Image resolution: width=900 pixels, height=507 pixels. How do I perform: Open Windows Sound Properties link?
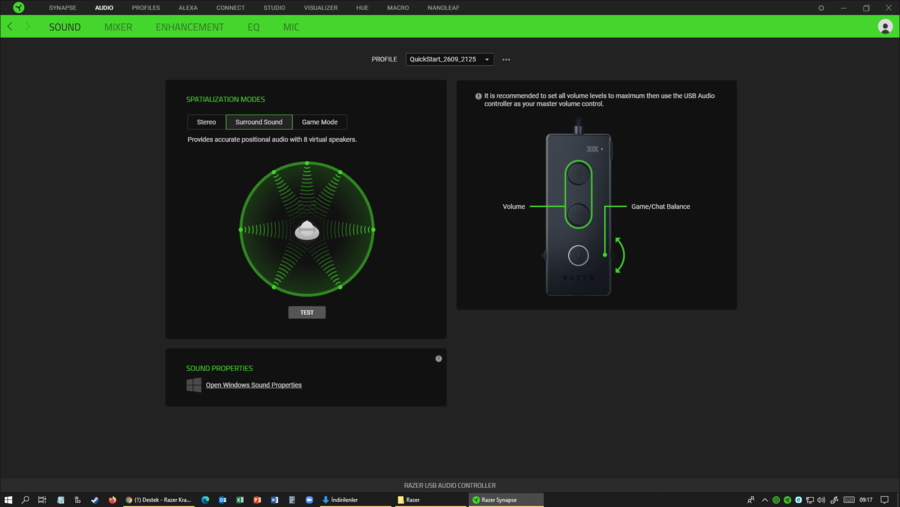click(x=253, y=385)
